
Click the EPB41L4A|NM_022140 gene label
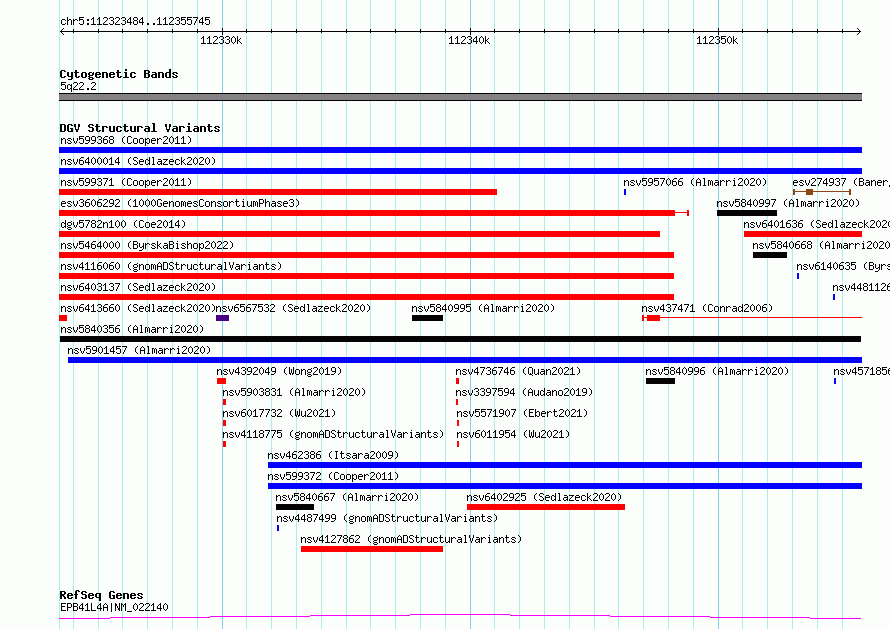(x=114, y=607)
